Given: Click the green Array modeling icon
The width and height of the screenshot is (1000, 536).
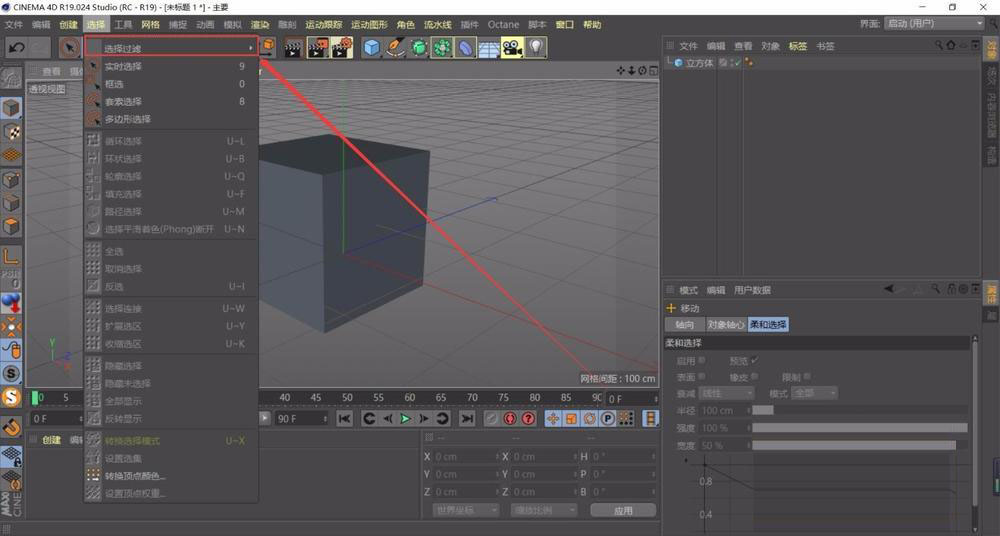Looking at the screenshot, I should point(442,48).
